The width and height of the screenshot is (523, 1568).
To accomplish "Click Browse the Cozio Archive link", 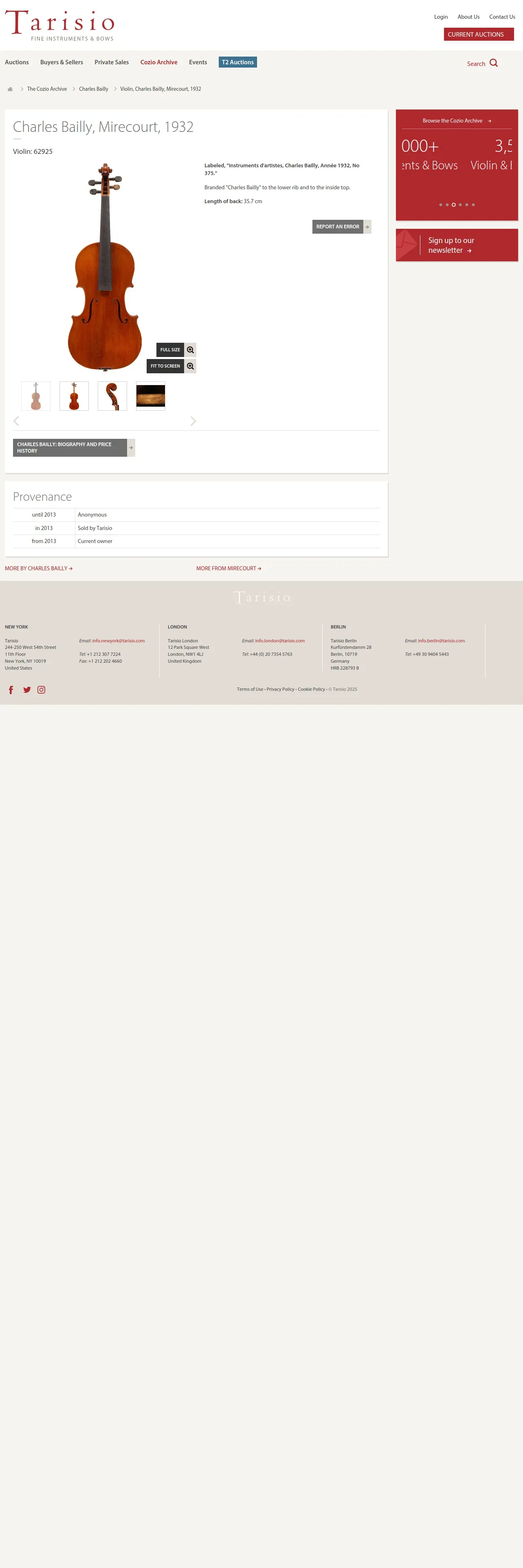I will (x=457, y=120).
